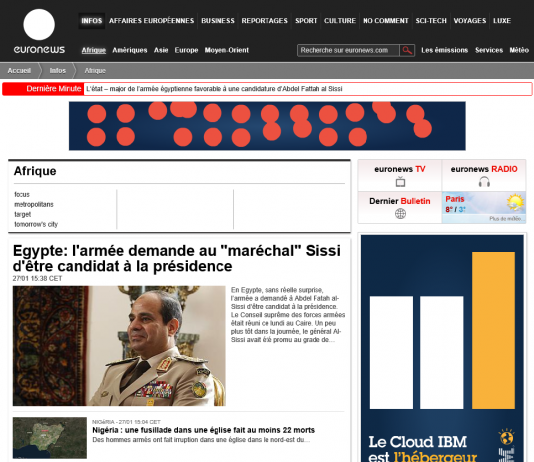Go to the VOYAGES section
534x462 pixels.
(x=470, y=21)
